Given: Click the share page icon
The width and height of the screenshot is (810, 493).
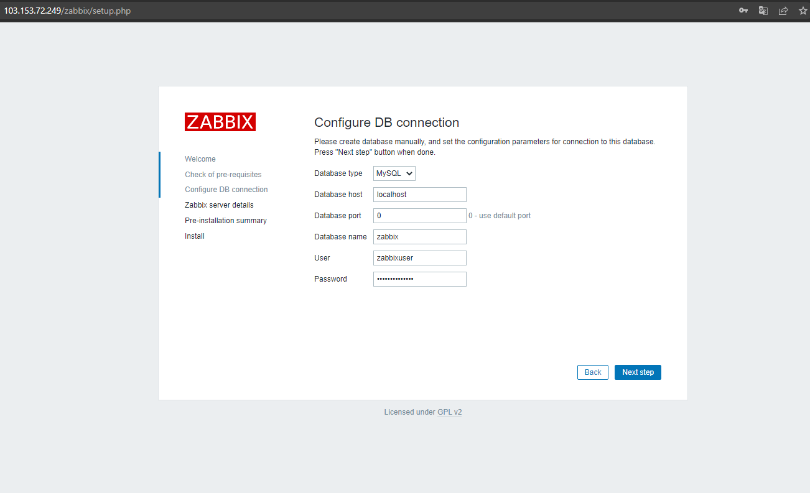Looking at the screenshot, I should (783, 10).
